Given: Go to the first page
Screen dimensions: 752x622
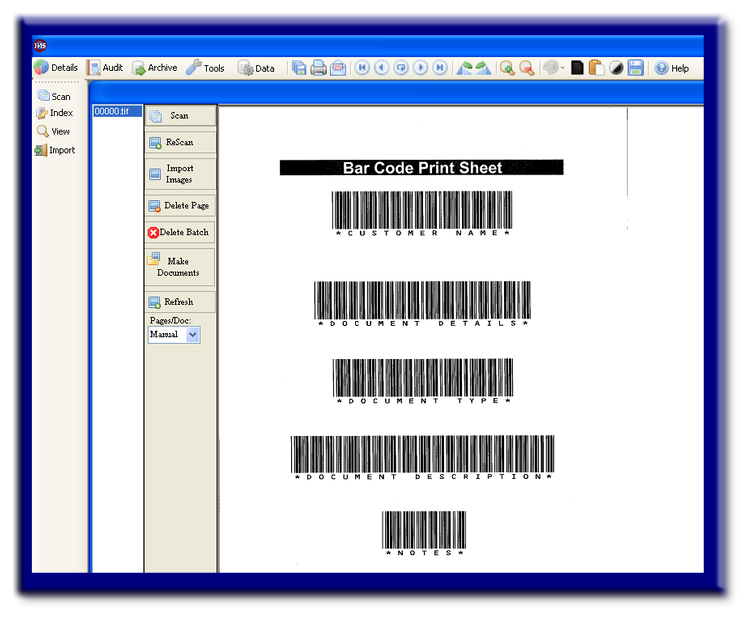Looking at the screenshot, I should [363, 68].
